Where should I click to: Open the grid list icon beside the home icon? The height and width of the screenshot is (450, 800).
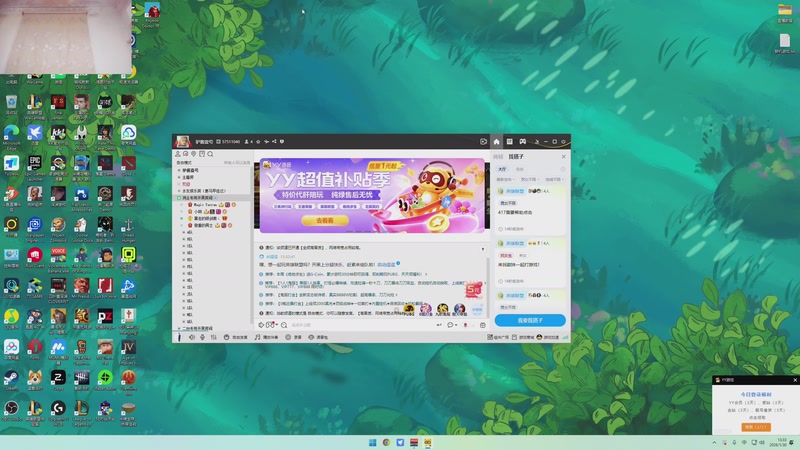click(509, 141)
